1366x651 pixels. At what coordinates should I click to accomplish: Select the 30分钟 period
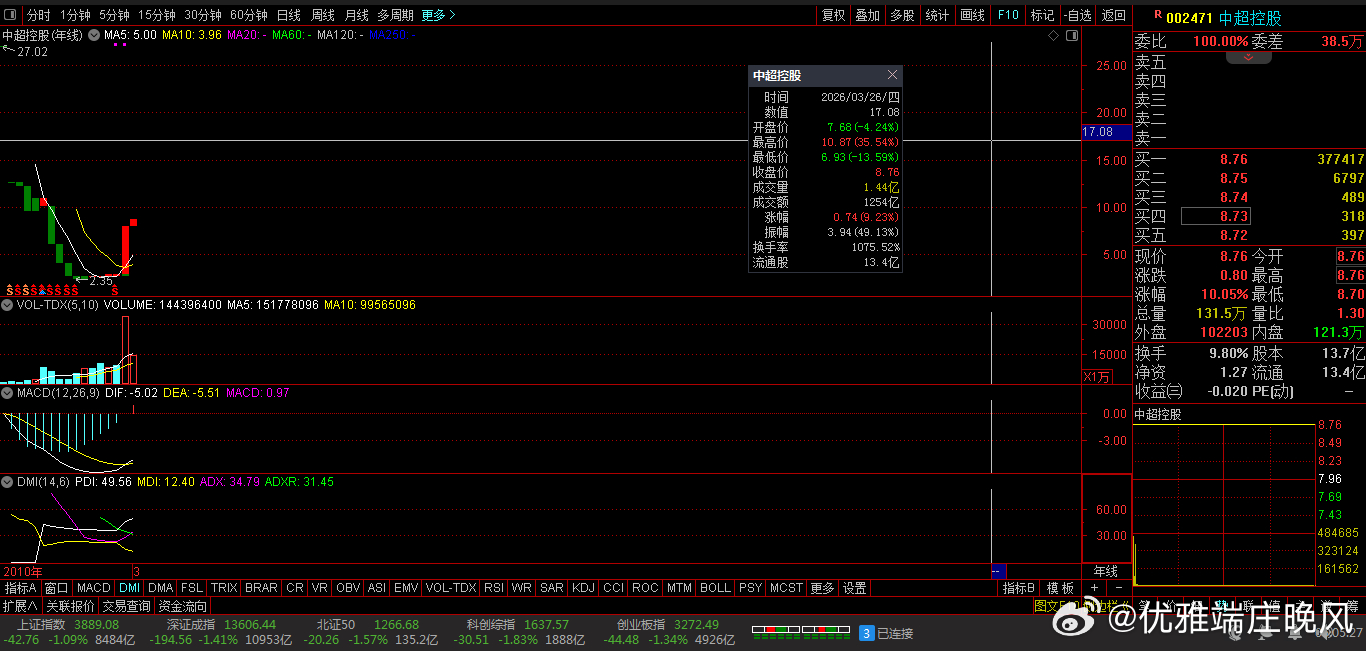click(x=203, y=15)
